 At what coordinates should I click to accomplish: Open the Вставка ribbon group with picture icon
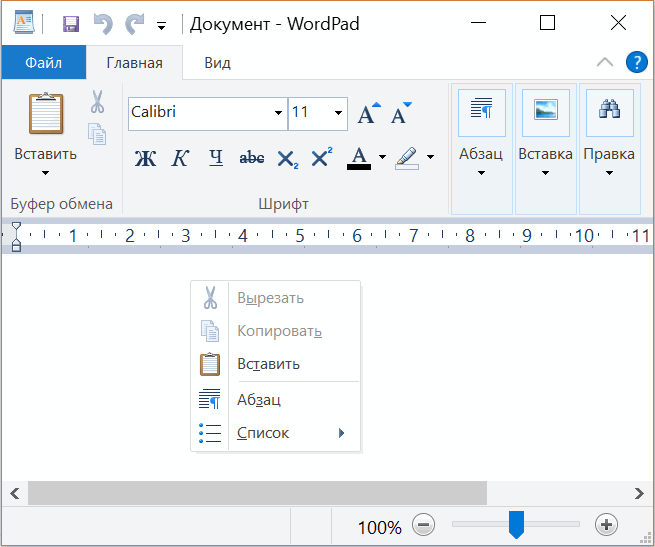point(546,148)
